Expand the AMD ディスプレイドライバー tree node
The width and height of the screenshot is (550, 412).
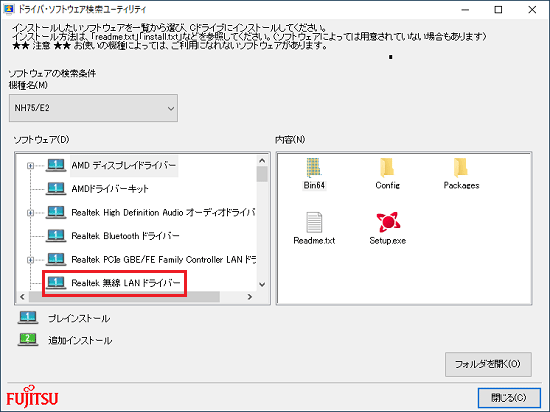pos(31,166)
